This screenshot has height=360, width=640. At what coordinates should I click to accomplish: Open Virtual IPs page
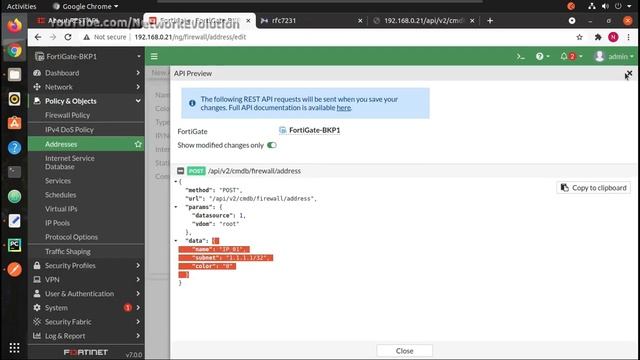point(61,209)
